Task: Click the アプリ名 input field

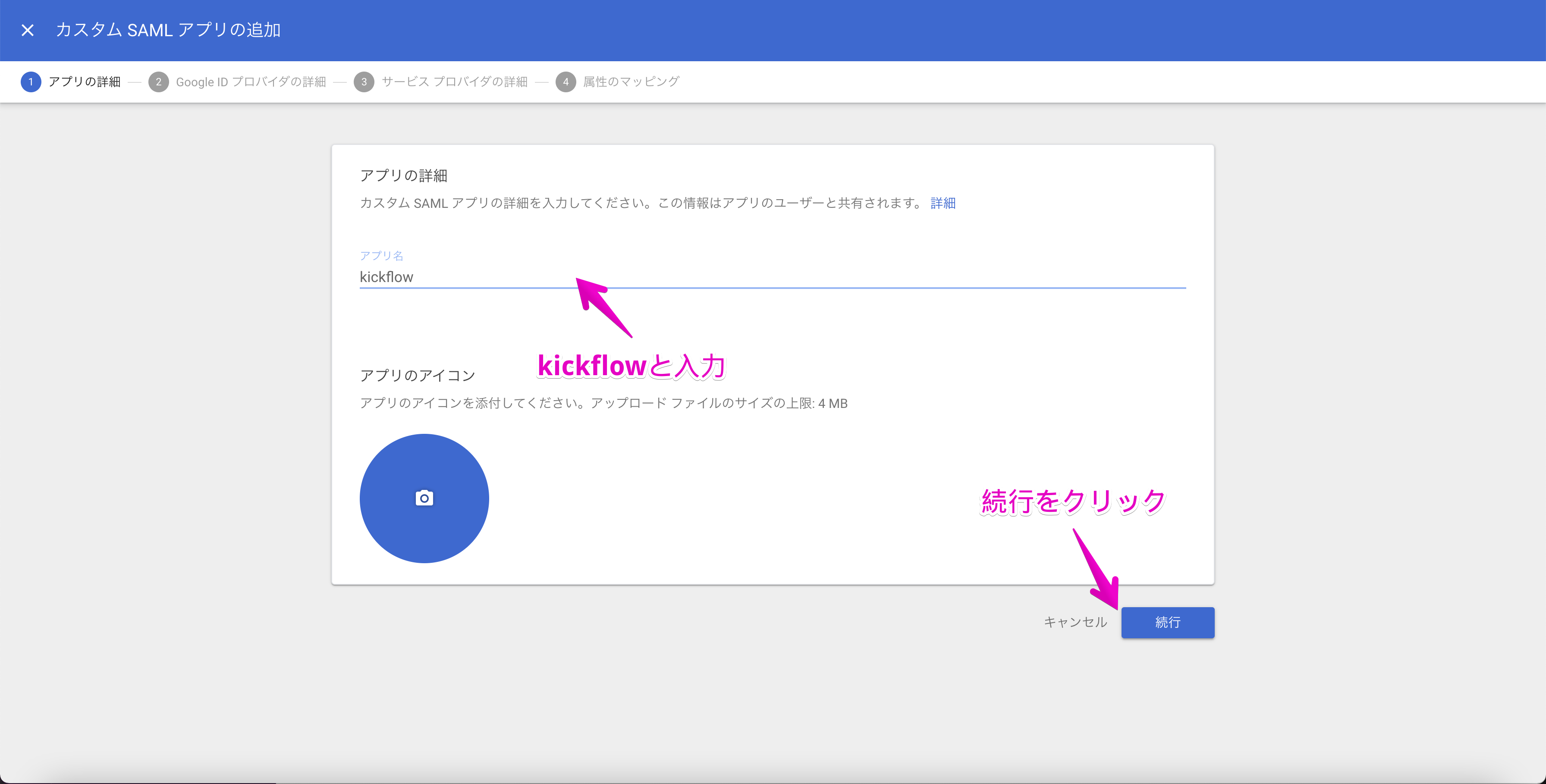Action: (773, 277)
